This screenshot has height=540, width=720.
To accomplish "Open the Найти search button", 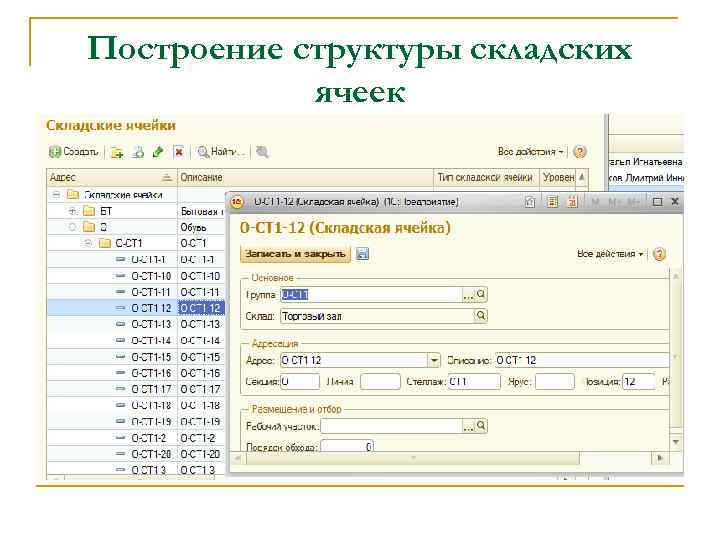I will pyautogui.click(x=221, y=152).
